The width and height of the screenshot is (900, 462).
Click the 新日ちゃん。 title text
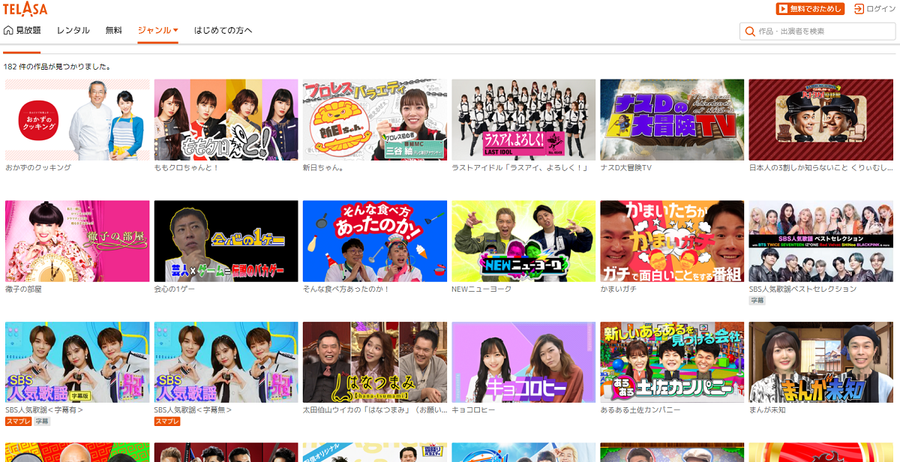[x=324, y=168]
